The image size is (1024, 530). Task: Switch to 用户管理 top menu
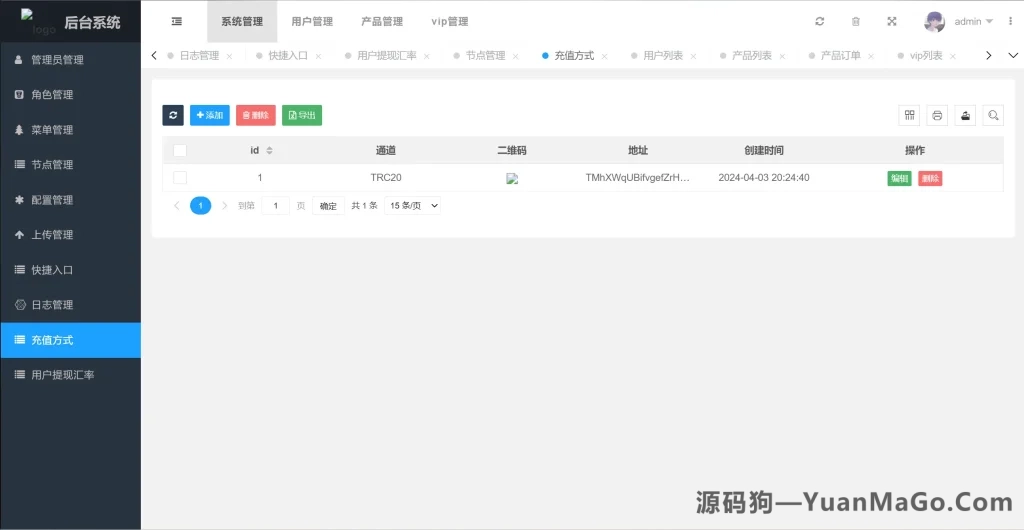pyautogui.click(x=312, y=22)
